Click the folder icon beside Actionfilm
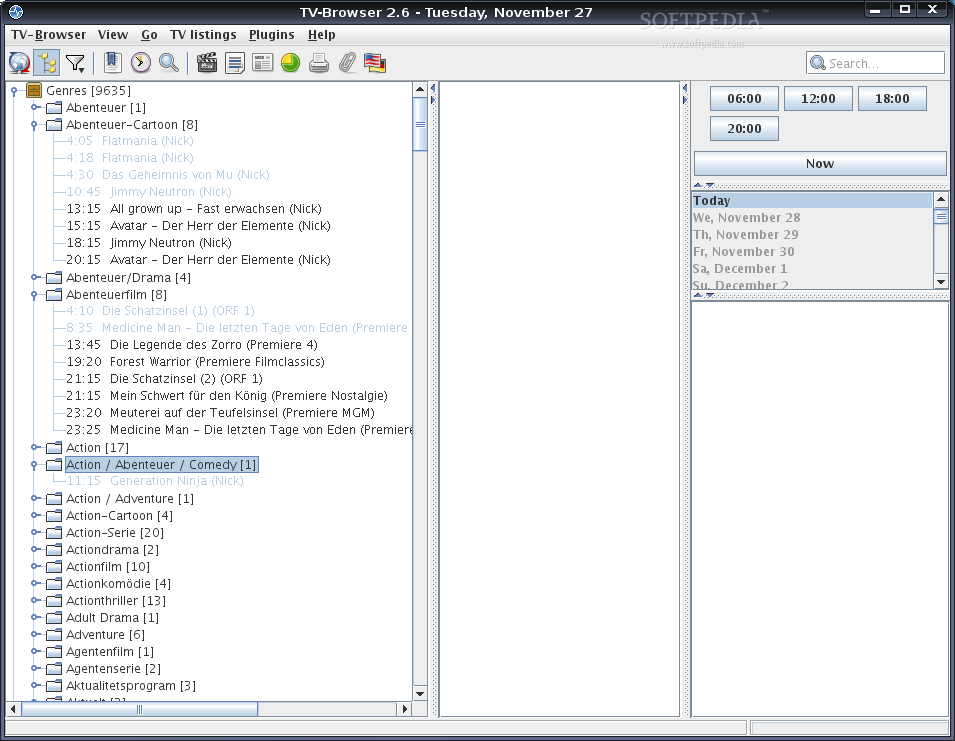The width and height of the screenshot is (955, 741). [x=54, y=567]
